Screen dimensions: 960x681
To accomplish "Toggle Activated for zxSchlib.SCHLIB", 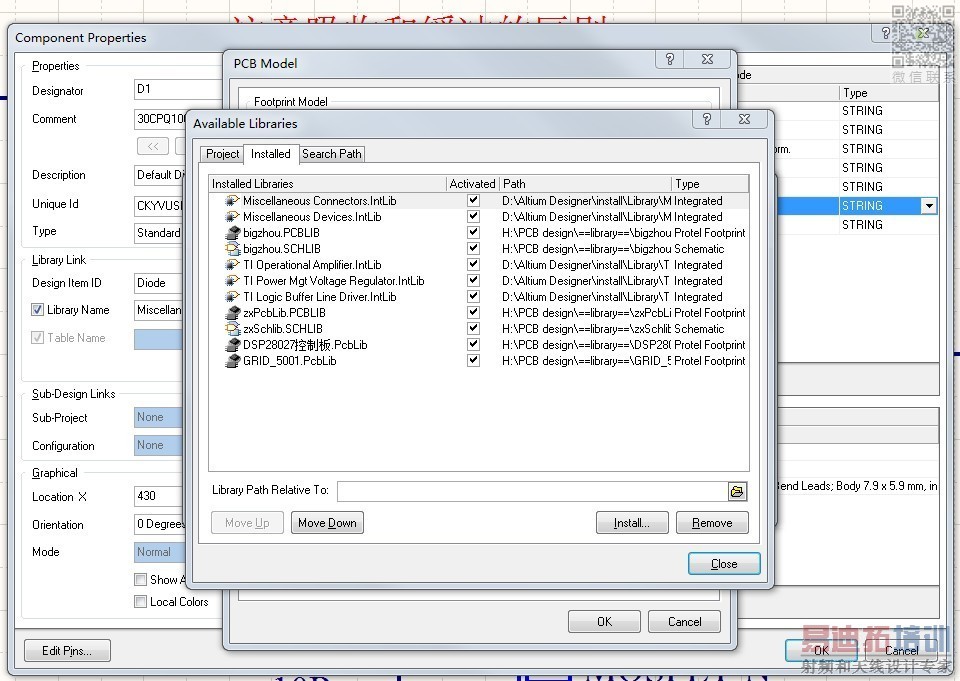I will tap(473, 328).
